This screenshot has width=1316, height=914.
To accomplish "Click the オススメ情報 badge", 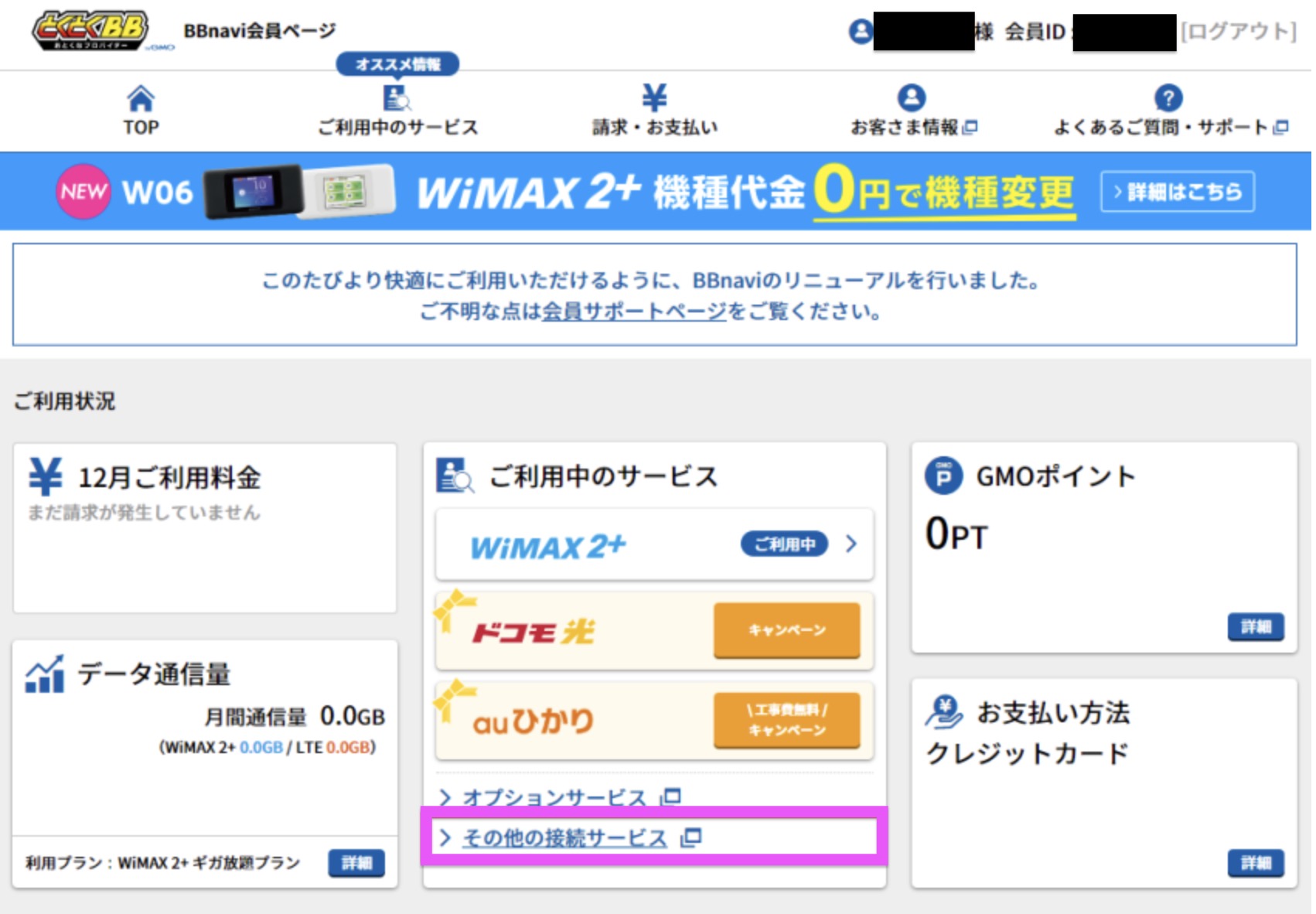I will 397,64.
